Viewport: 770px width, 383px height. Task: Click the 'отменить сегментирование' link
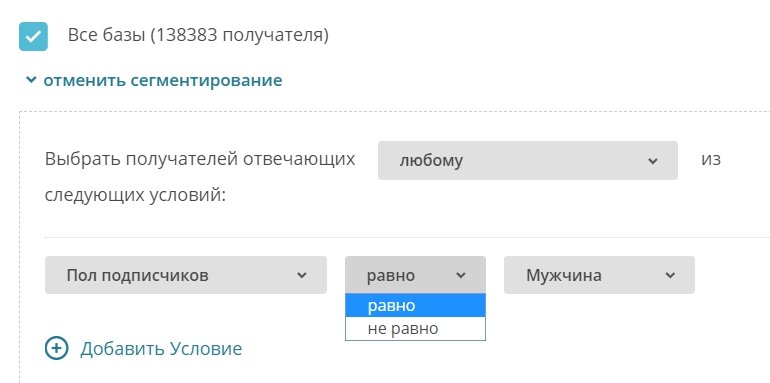pos(163,80)
